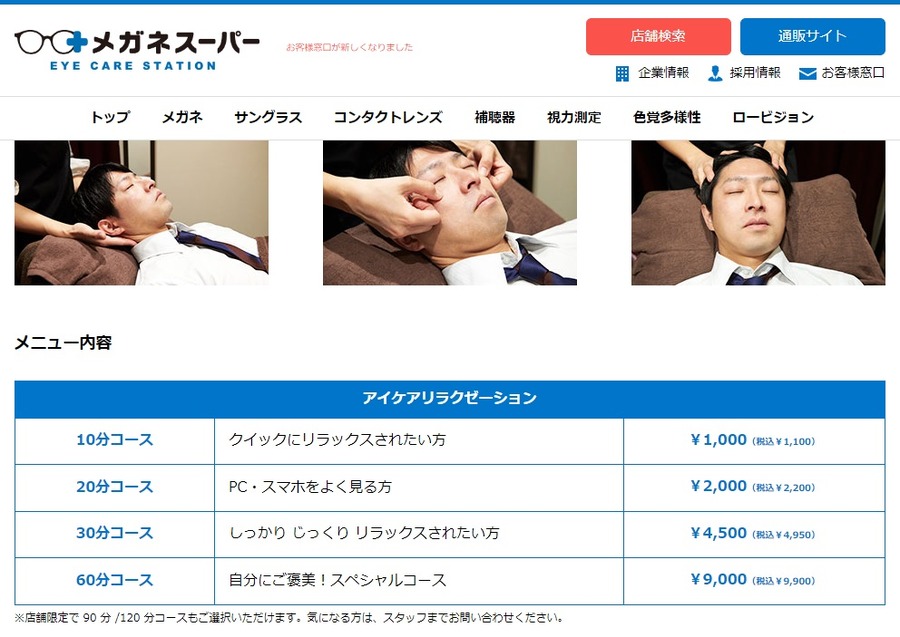Select the メガネ navigation item
Image resolution: width=900 pixels, height=637 pixels.
(183, 118)
